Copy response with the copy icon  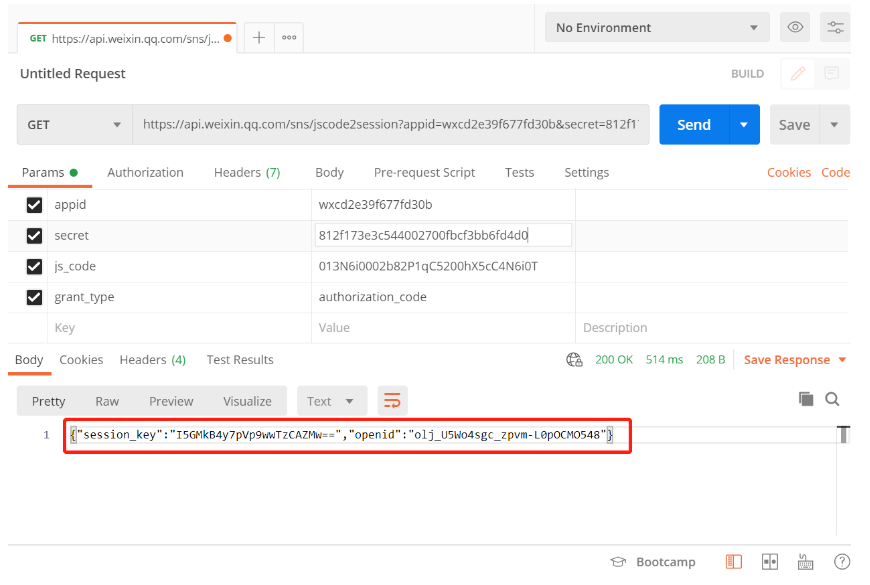coord(806,399)
